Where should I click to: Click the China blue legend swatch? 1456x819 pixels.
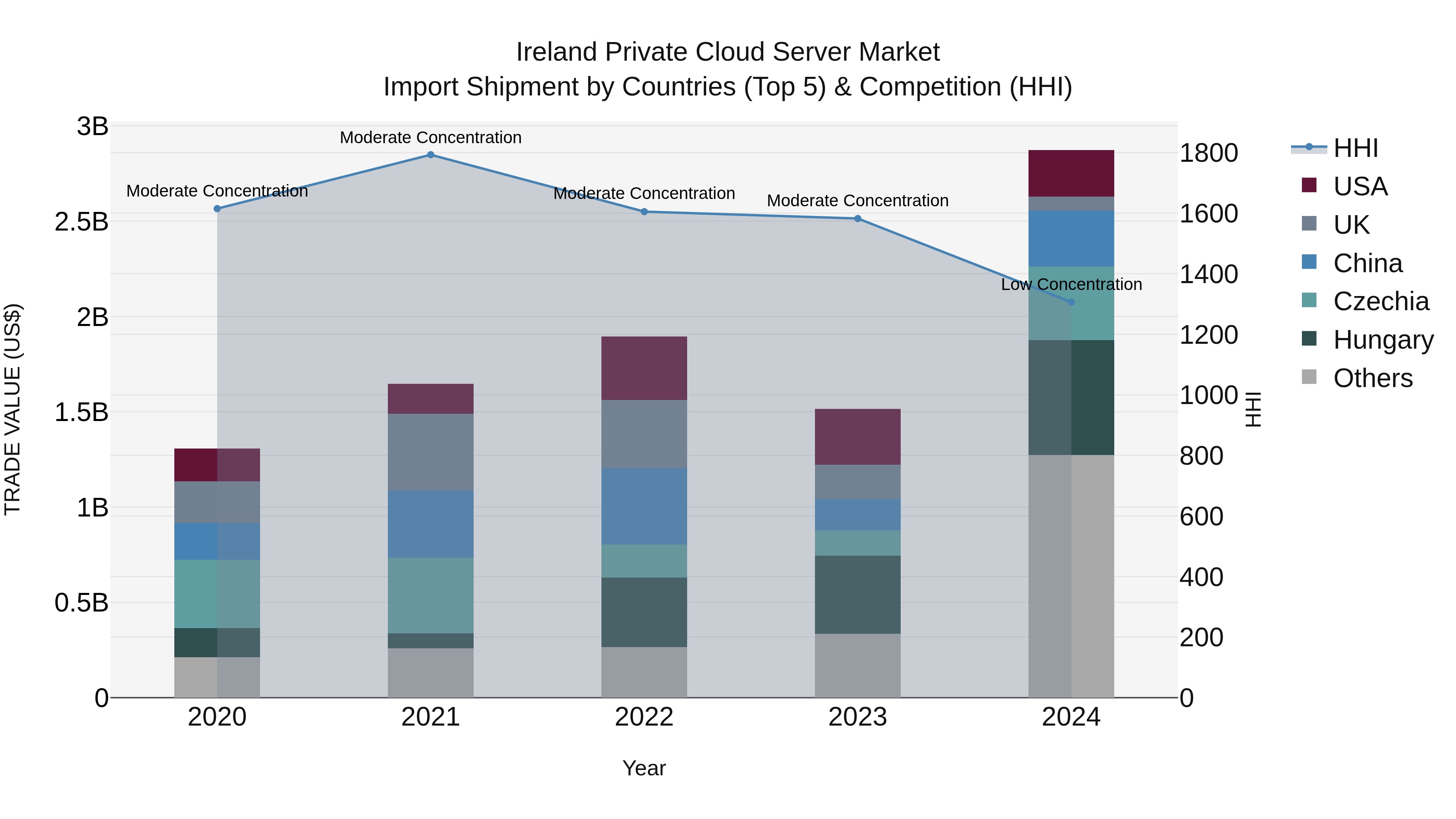(x=1309, y=262)
